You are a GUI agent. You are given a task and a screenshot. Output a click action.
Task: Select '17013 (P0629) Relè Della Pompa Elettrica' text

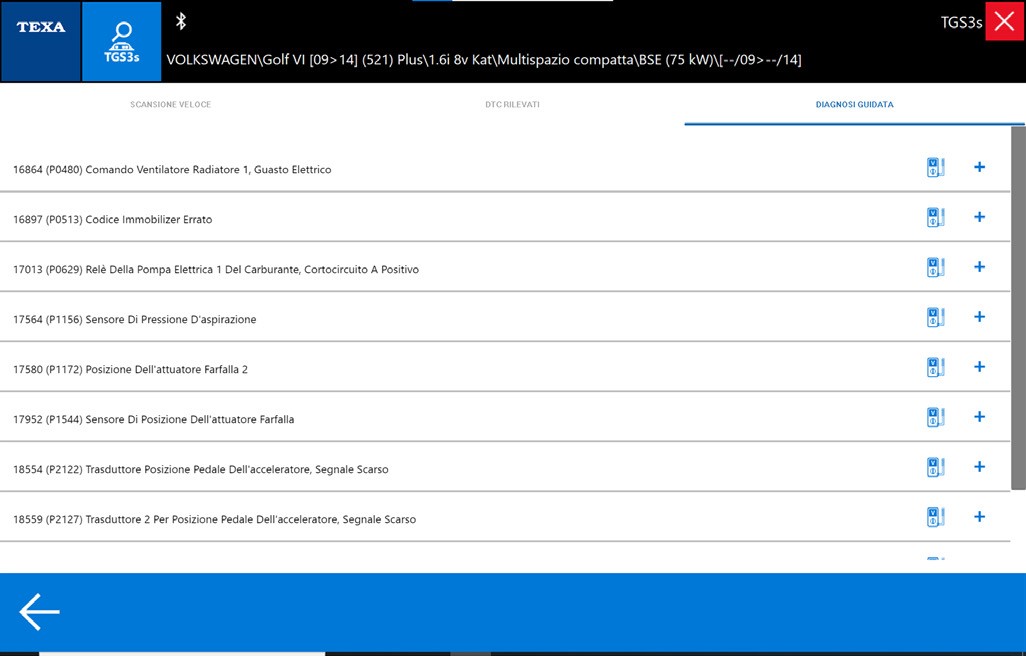[113, 269]
